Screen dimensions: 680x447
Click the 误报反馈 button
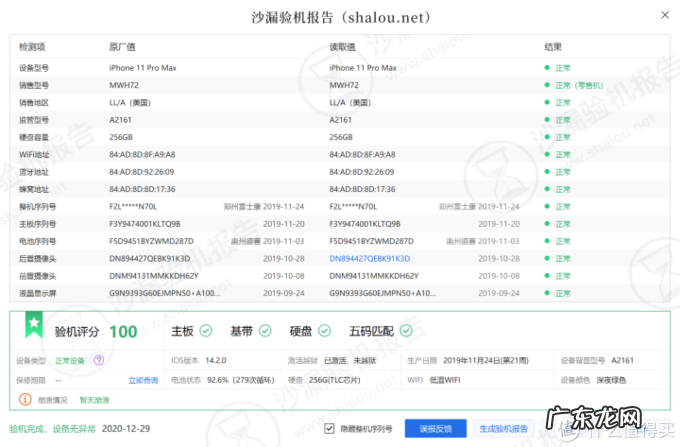[435, 429]
